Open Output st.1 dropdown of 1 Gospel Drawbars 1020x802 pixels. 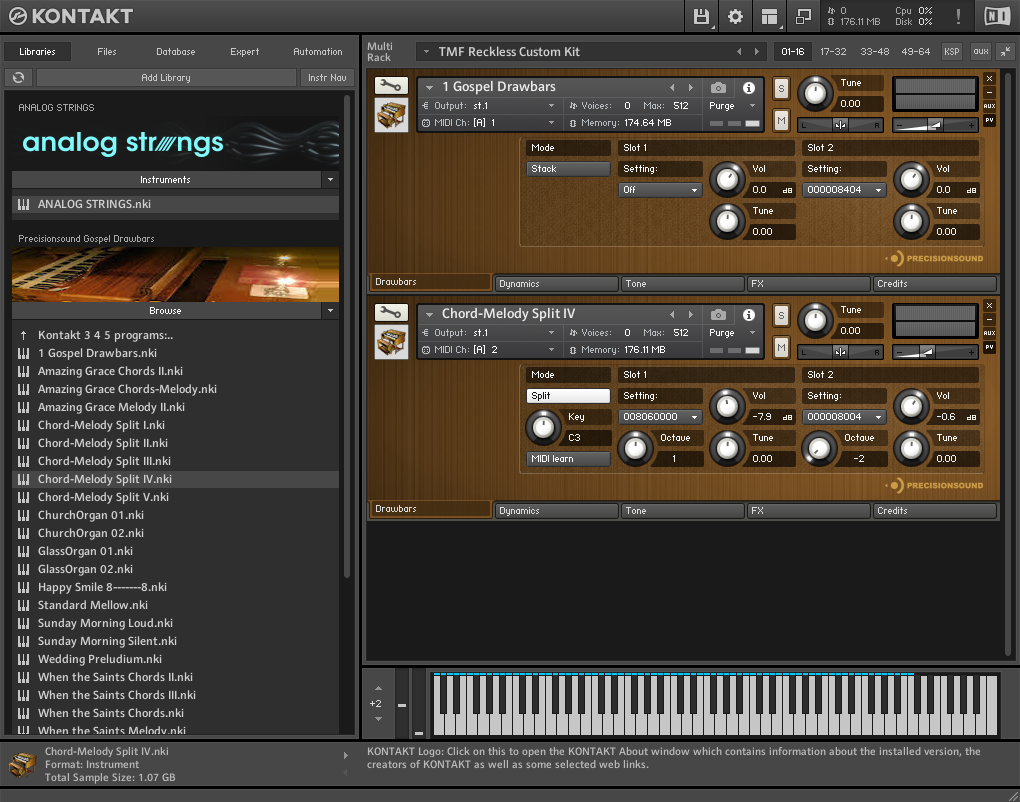click(x=488, y=105)
